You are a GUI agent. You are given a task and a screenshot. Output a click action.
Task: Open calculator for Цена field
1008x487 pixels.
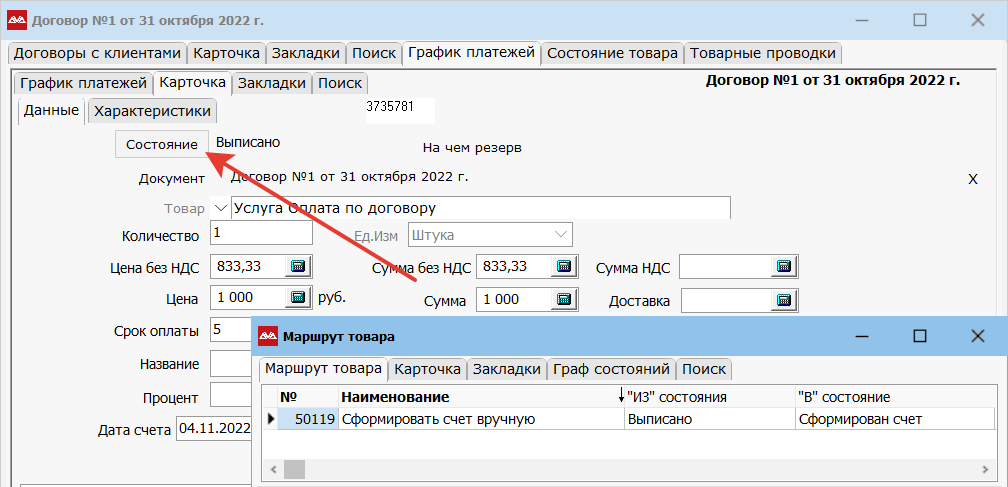298,297
